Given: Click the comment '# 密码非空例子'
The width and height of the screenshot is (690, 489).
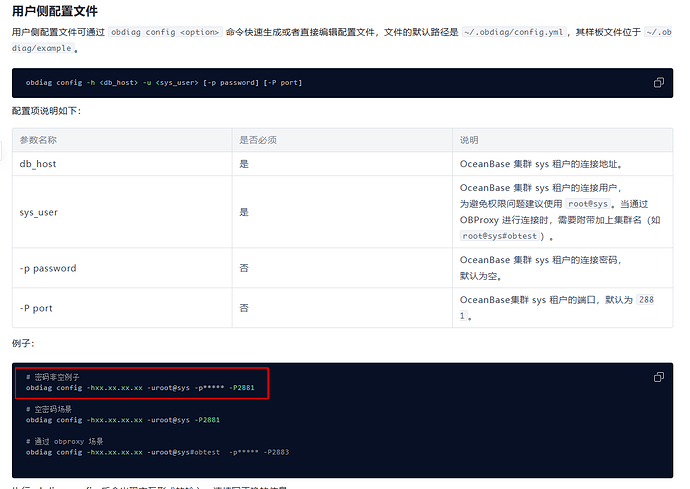Looking at the screenshot, I should (52, 377).
